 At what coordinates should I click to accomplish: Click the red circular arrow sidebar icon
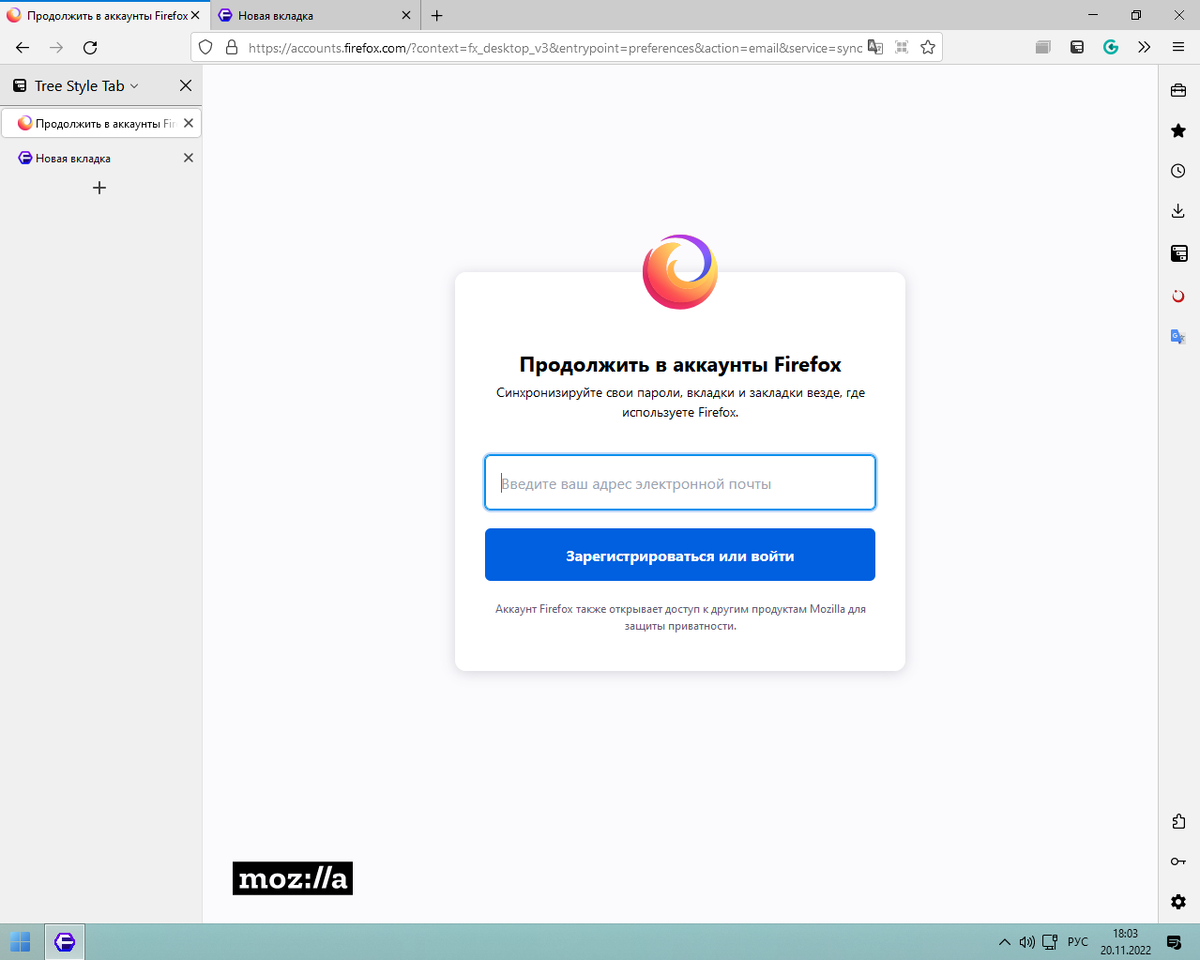coord(1178,296)
